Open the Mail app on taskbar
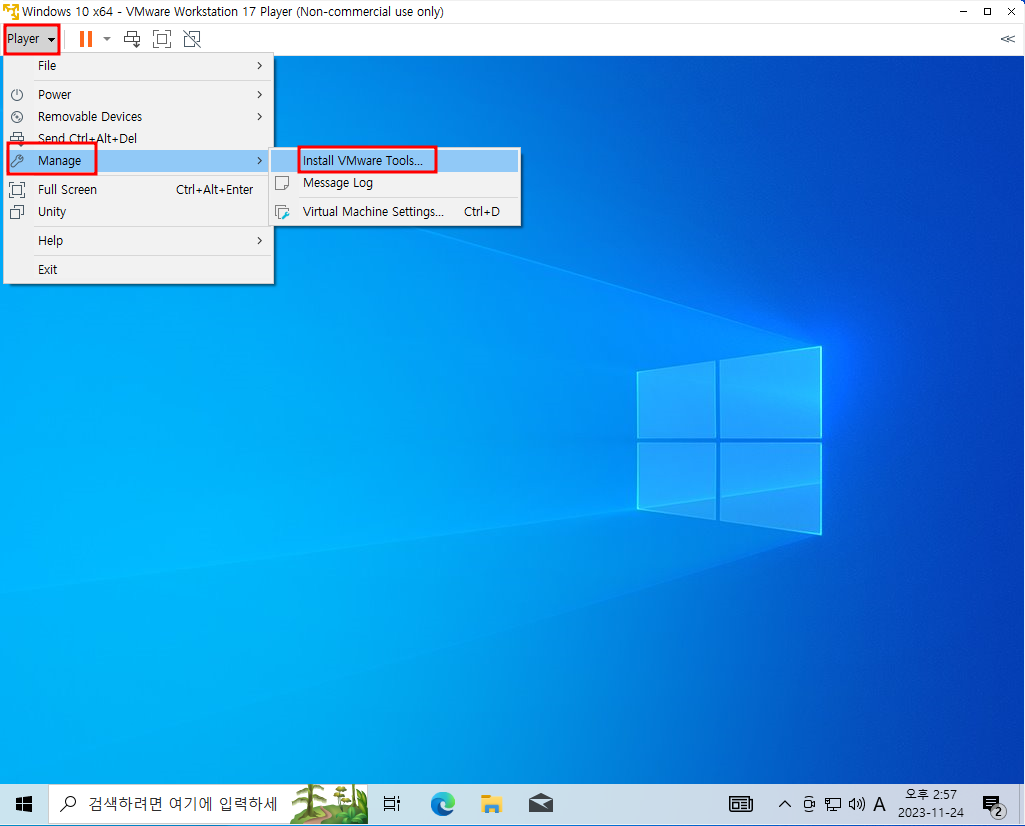 coord(541,804)
